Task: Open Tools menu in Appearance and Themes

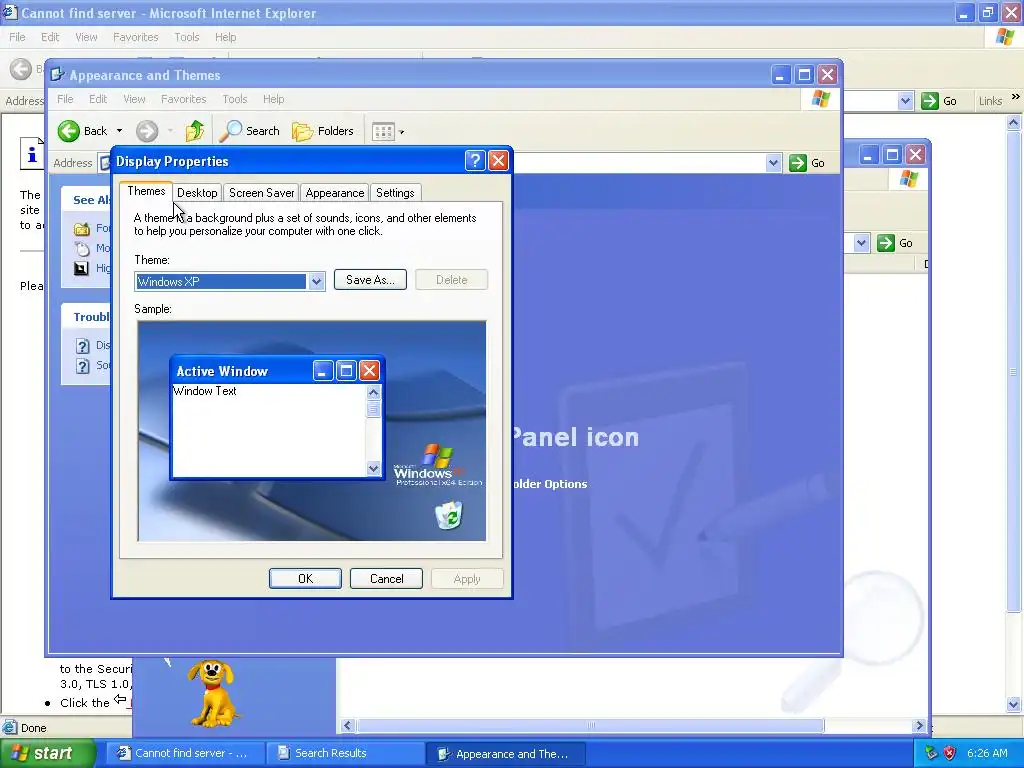Action: coord(234,99)
